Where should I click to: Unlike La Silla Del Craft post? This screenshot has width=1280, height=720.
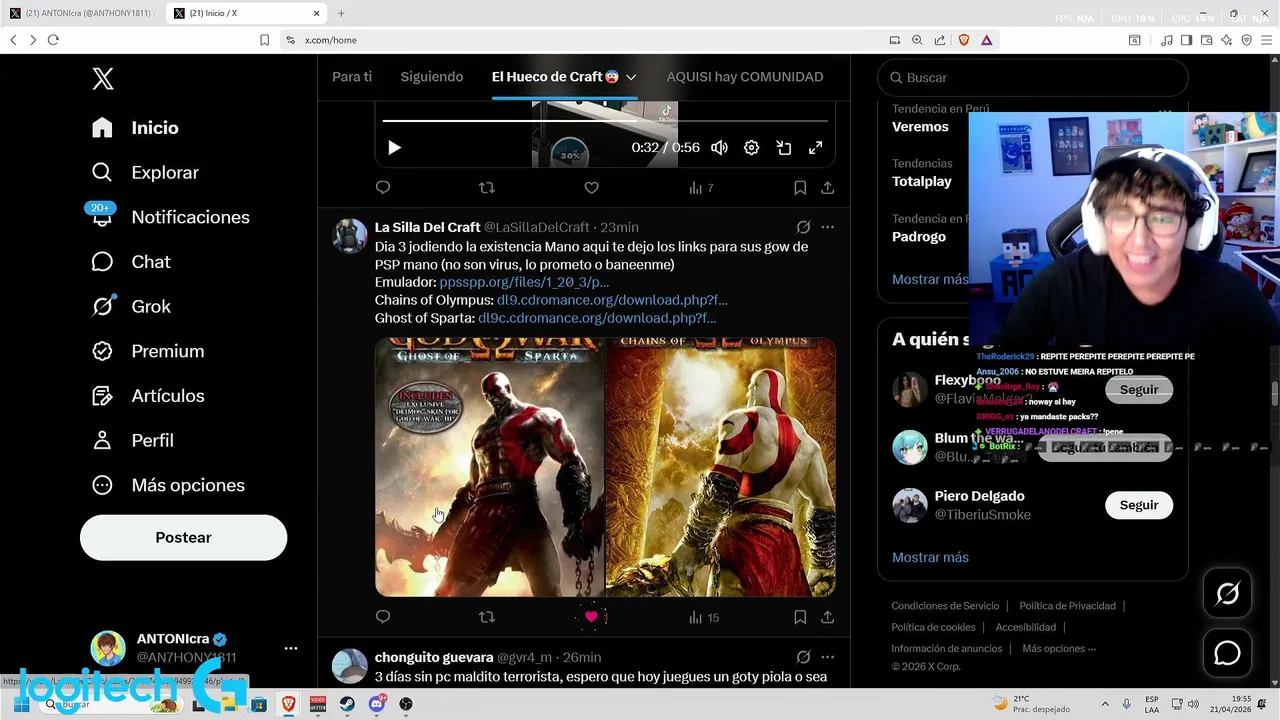pos(592,617)
